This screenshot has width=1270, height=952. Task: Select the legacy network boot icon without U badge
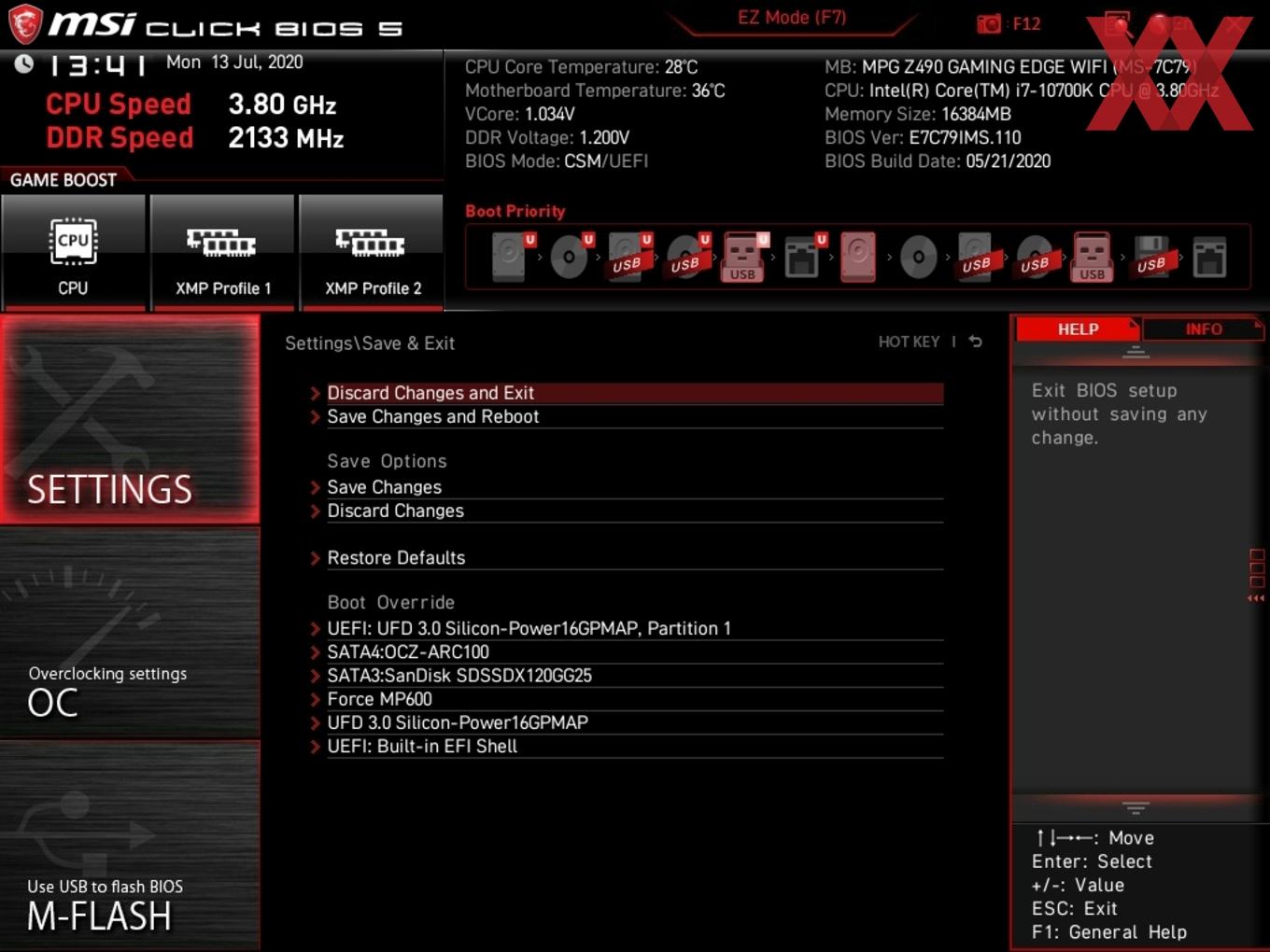pyautogui.click(x=1209, y=257)
